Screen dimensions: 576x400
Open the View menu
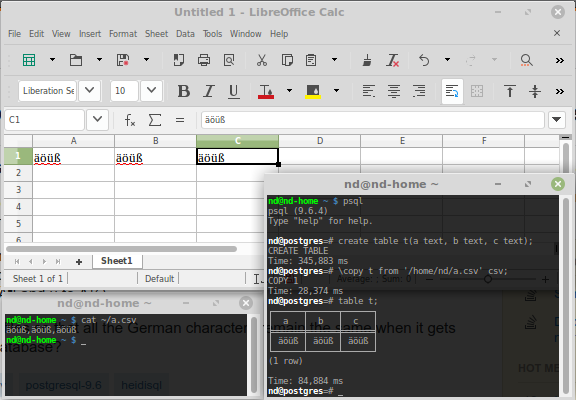coord(61,34)
